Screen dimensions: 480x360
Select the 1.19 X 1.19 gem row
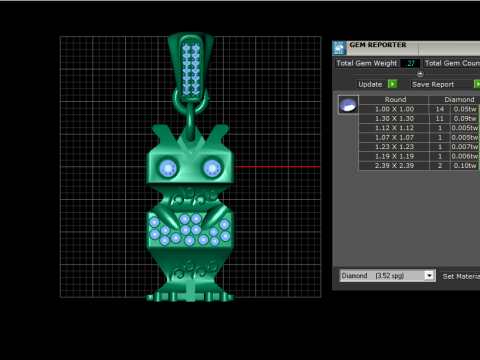419,156
